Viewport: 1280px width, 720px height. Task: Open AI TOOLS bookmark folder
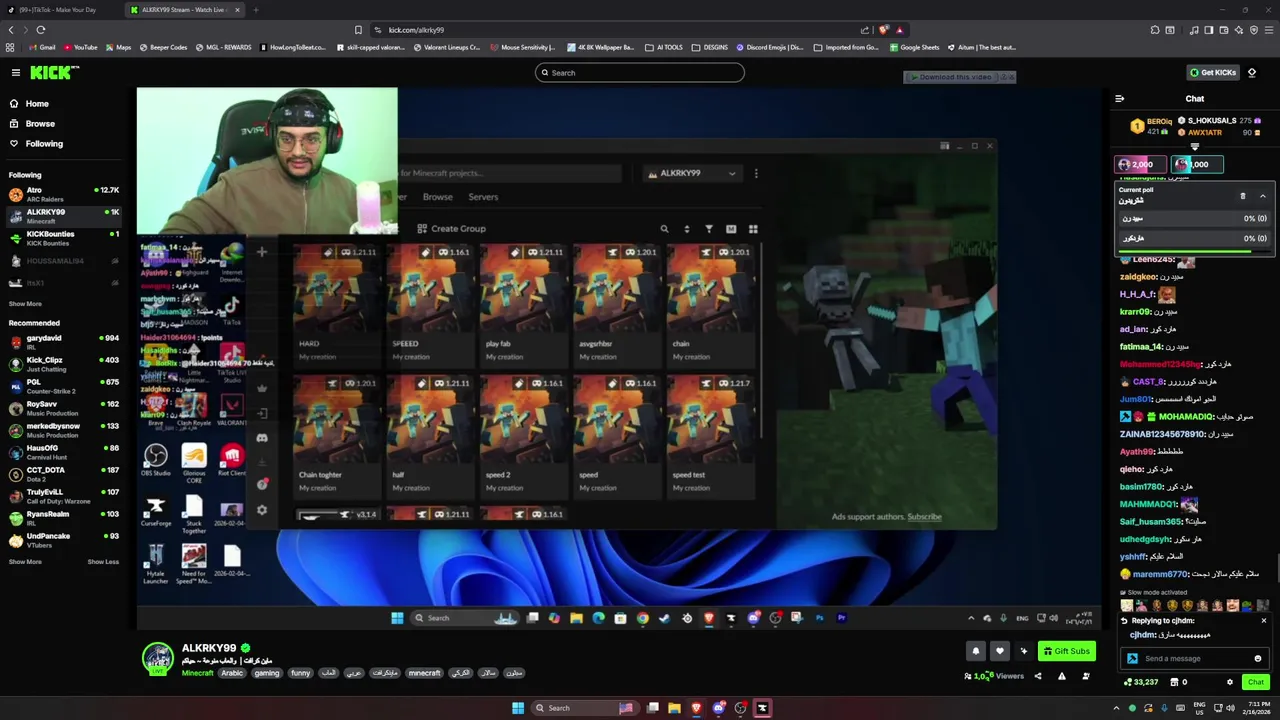click(665, 47)
